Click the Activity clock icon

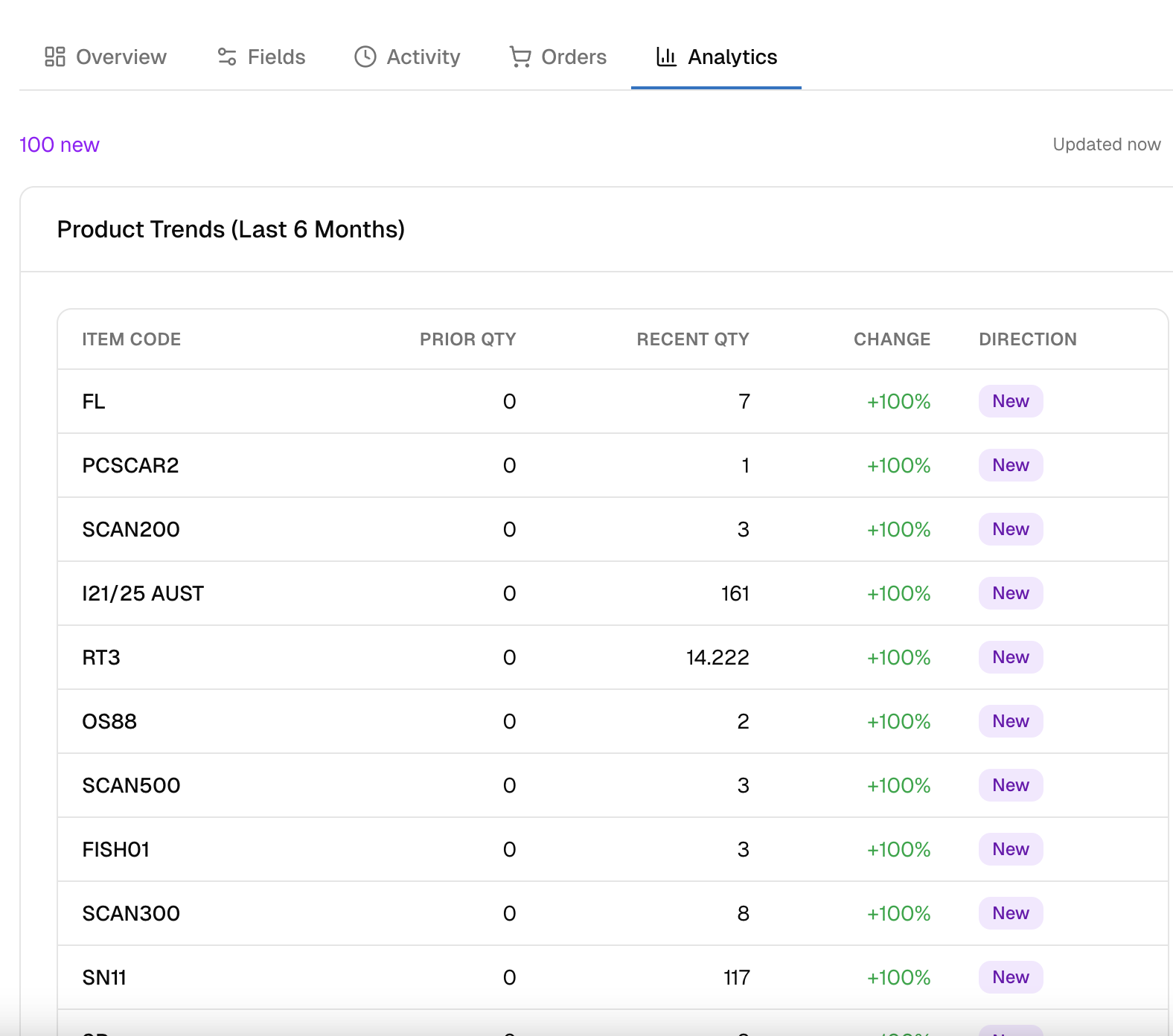pos(365,57)
